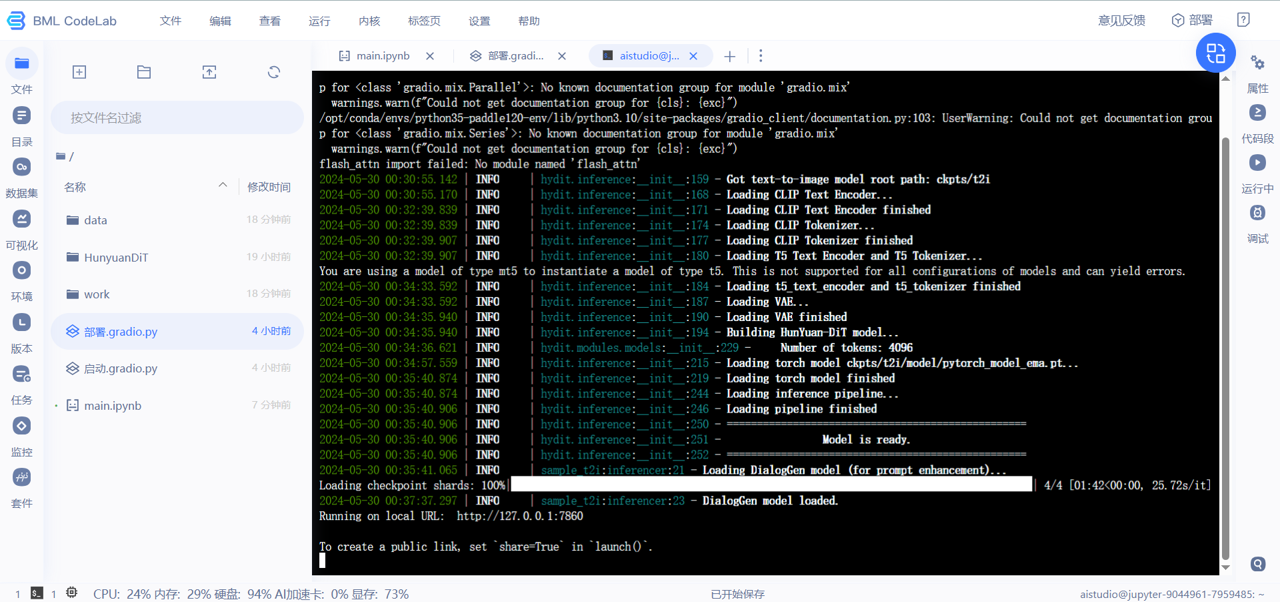Select the 部署.gradio.py file
This screenshot has width=1280, height=602.
pos(177,331)
